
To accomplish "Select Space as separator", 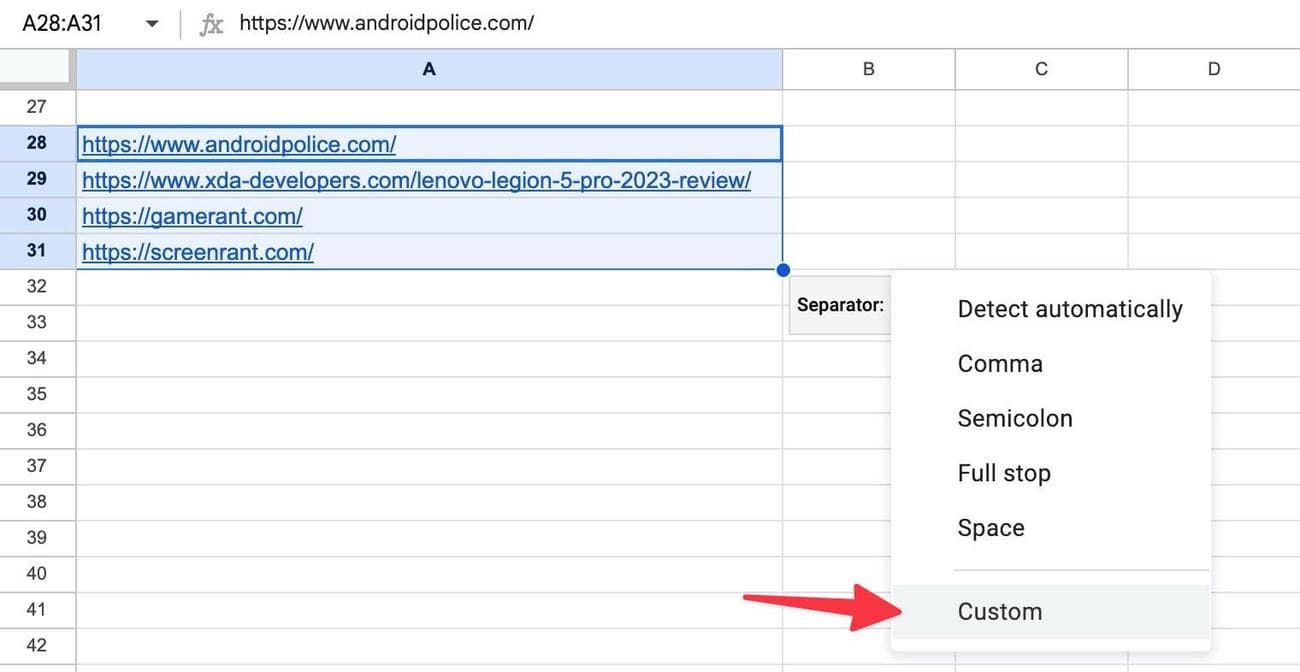I will pos(990,528).
